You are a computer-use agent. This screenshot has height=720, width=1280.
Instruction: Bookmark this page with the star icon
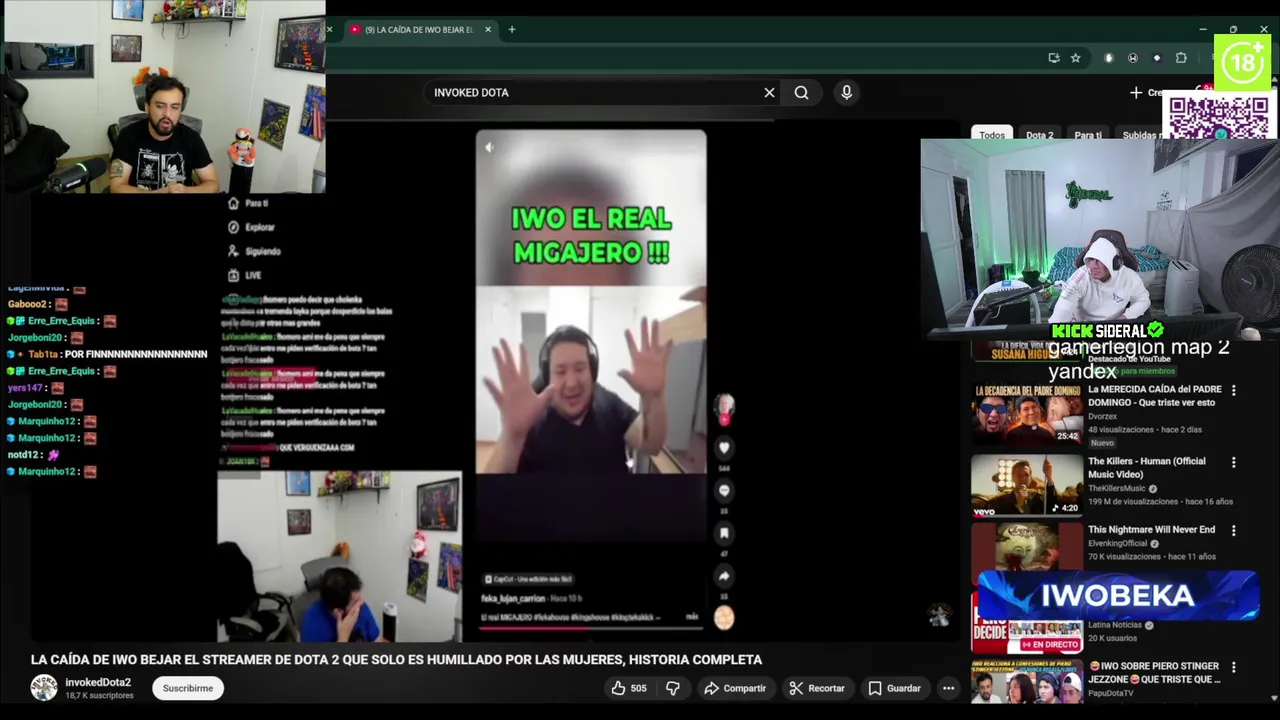1075,58
